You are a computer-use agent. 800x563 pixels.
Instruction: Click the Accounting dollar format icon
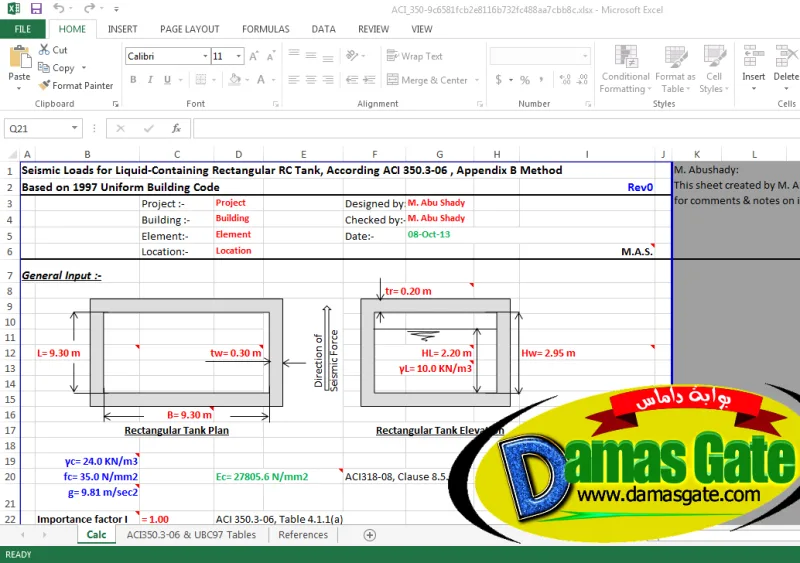tap(498, 80)
